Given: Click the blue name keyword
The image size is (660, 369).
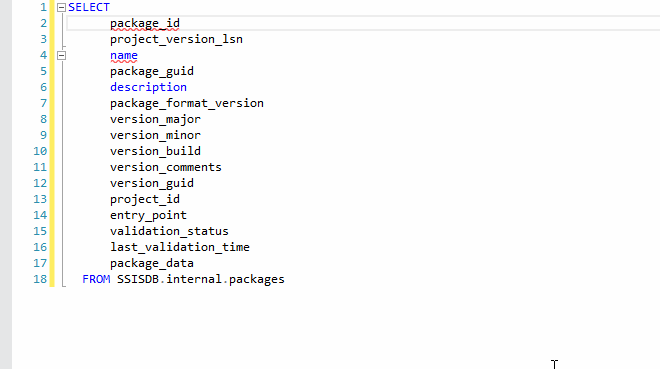Looking at the screenshot, I should [124, 56].
